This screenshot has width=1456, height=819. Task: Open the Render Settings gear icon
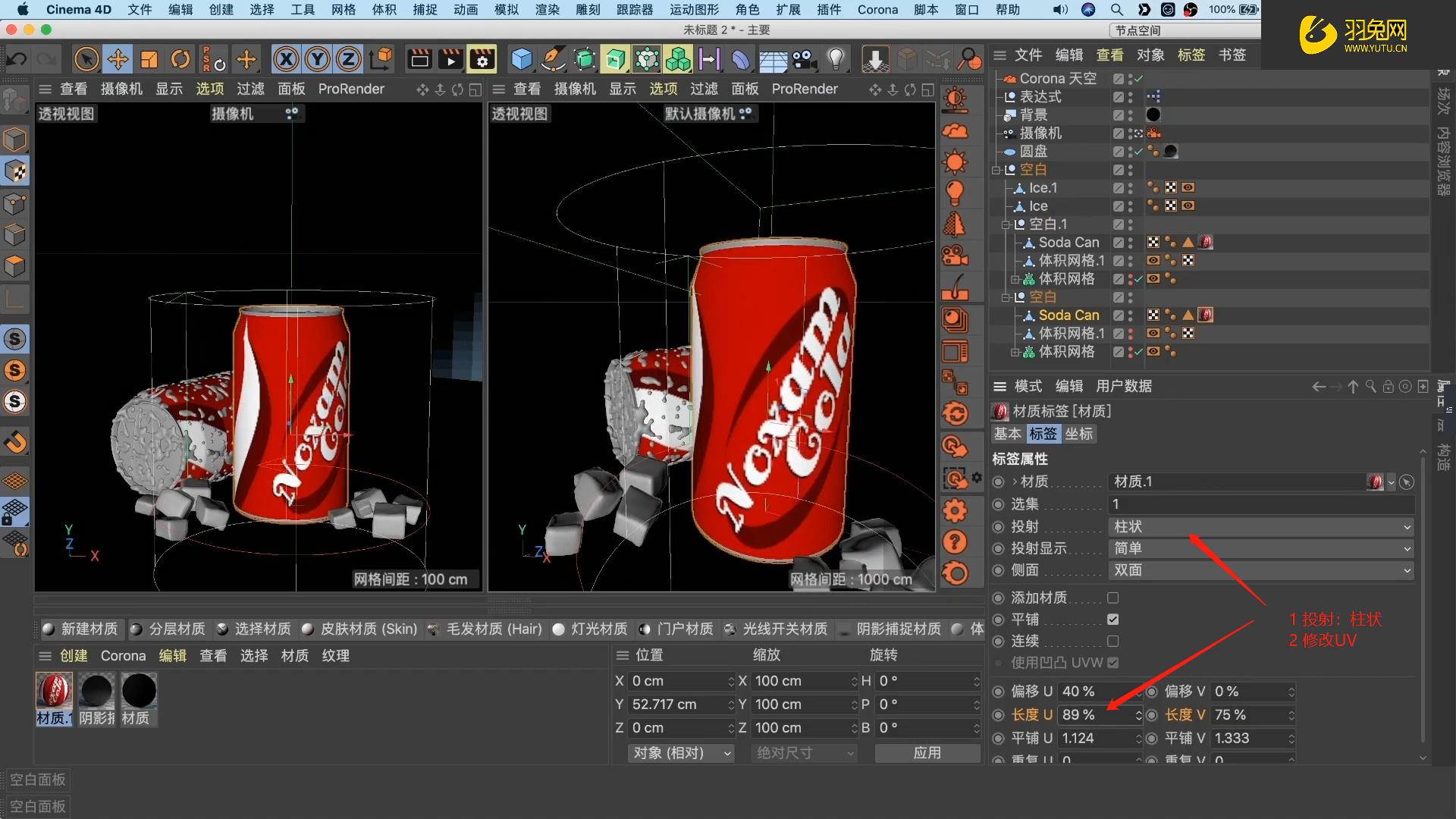[482, 58]
